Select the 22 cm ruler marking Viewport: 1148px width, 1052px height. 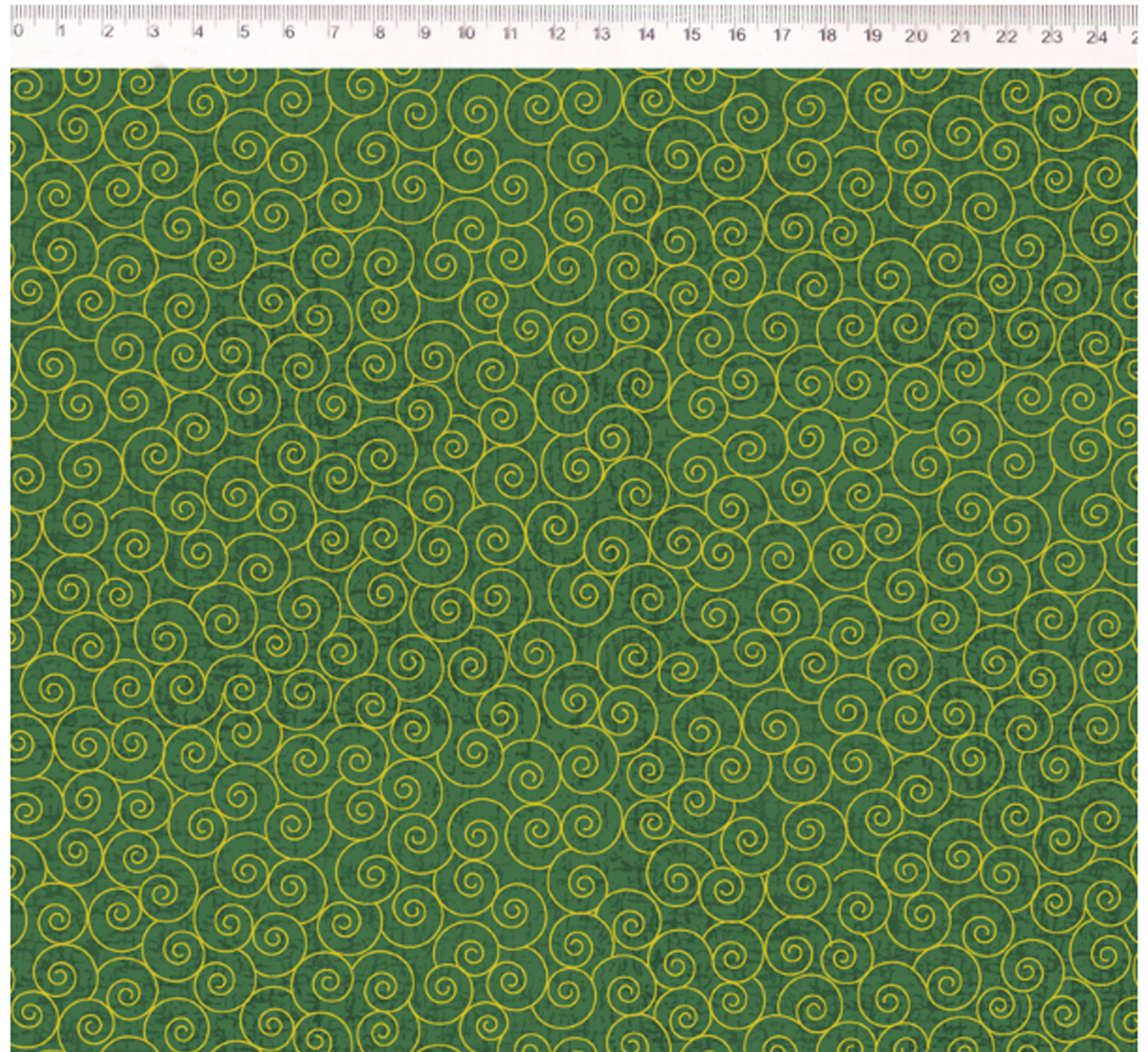coord(1007,37)
